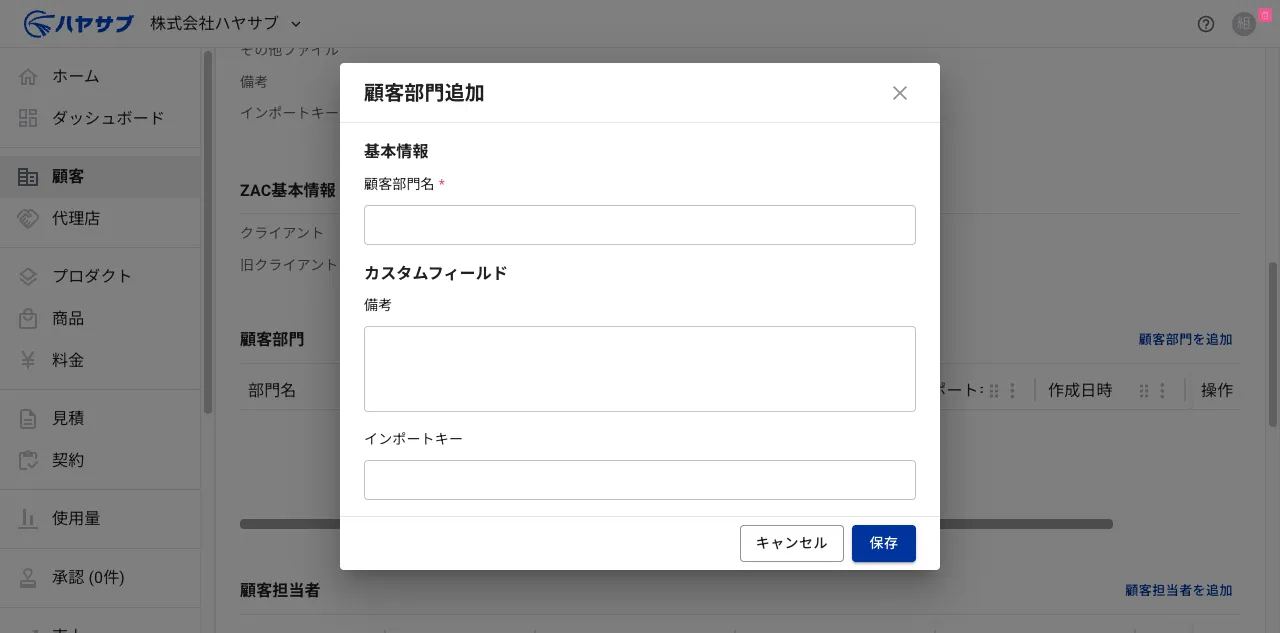This screenshot has width=1280, height=633.
Task: Click the page vertical scrollbar on the right
Action: pos(1273,344)
